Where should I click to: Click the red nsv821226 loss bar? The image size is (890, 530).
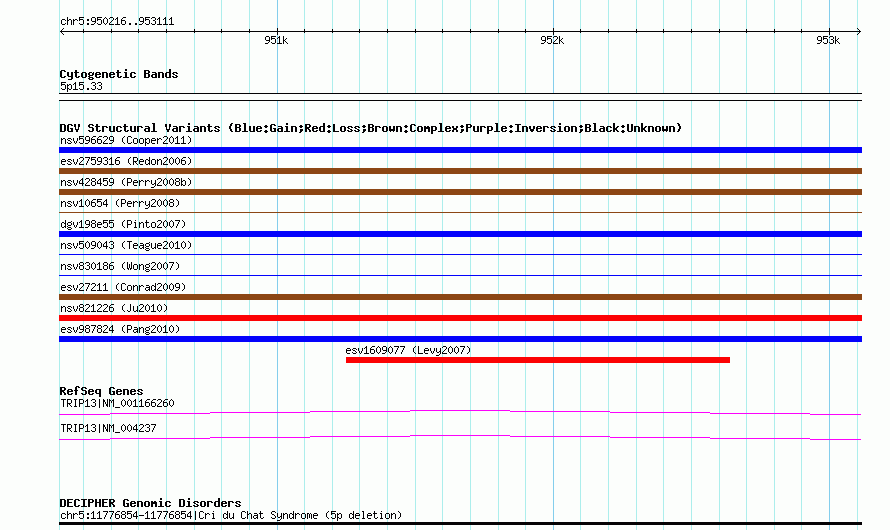460,318
